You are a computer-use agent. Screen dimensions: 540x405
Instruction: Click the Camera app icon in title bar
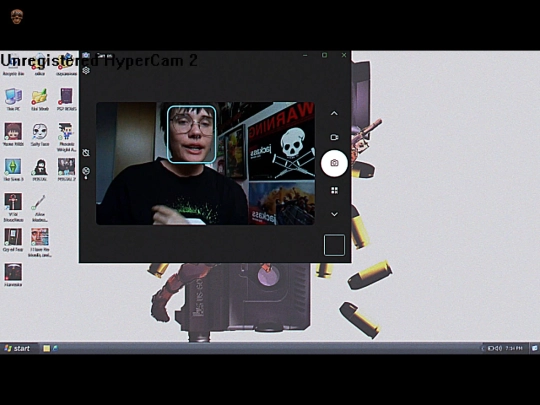pos(86,55)
